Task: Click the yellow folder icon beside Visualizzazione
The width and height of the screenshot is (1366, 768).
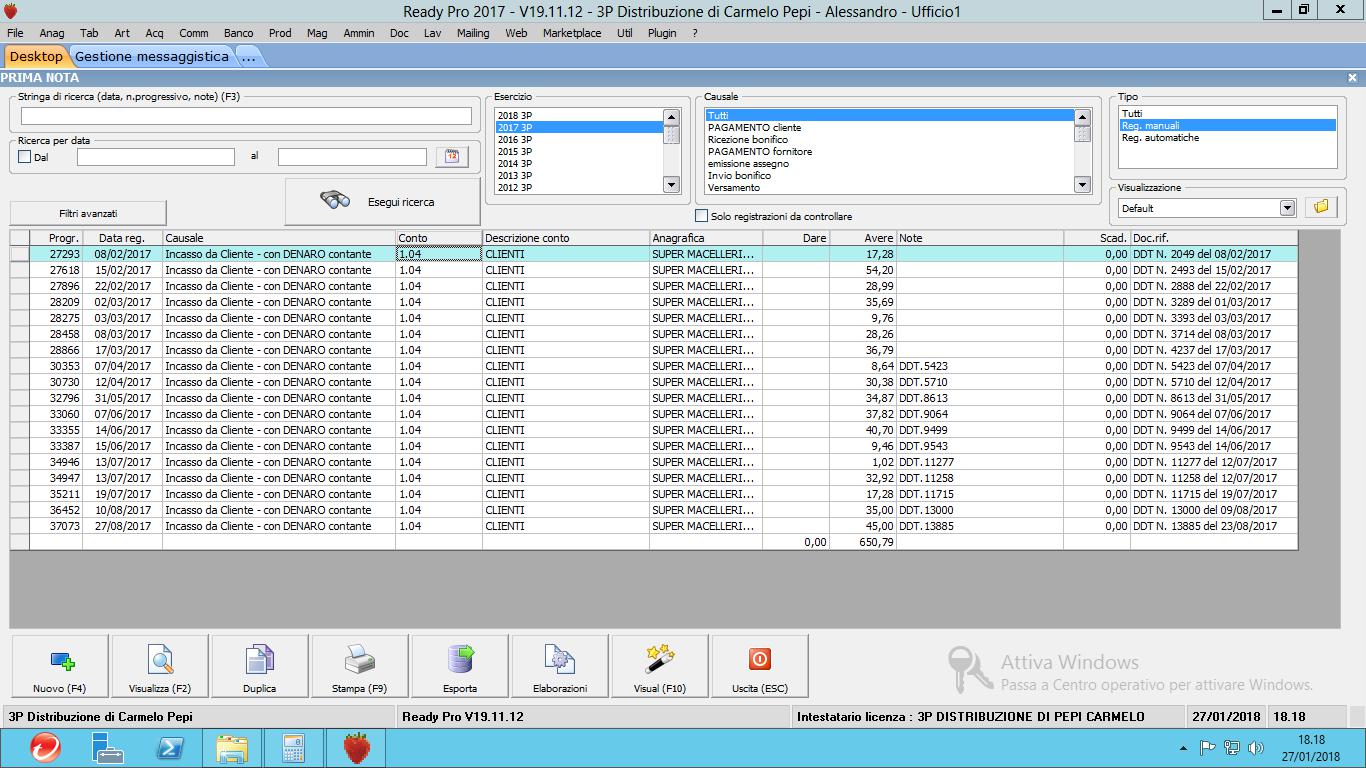Action: coord(1321,207)
